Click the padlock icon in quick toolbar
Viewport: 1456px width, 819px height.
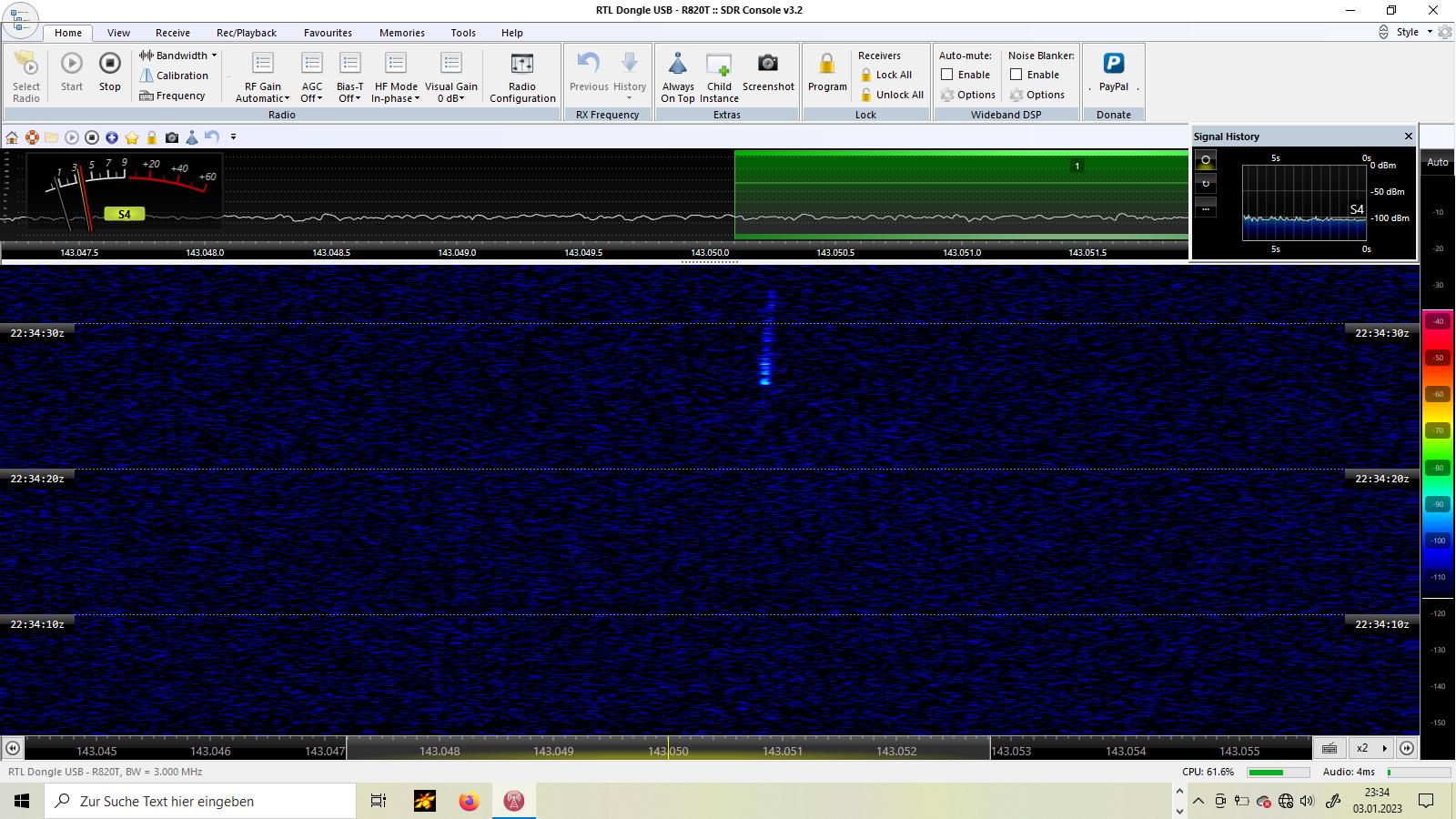[x=152, y=137]
